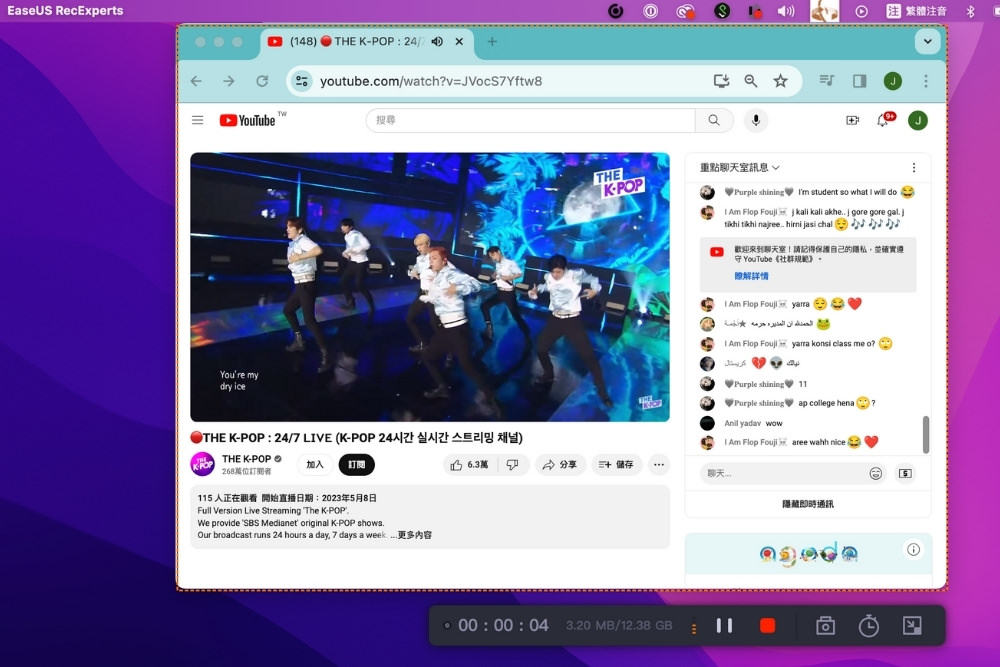Reload the YouTube page
Screen dimensions: 1000x667
(x=262, y=81)
